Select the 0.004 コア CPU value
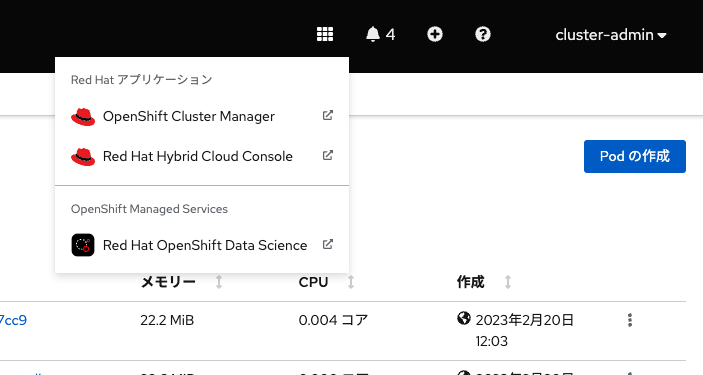 tap(333, 320)
